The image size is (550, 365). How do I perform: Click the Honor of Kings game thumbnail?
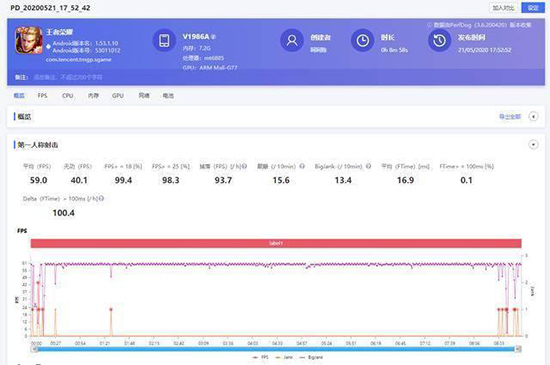[28, 40]
